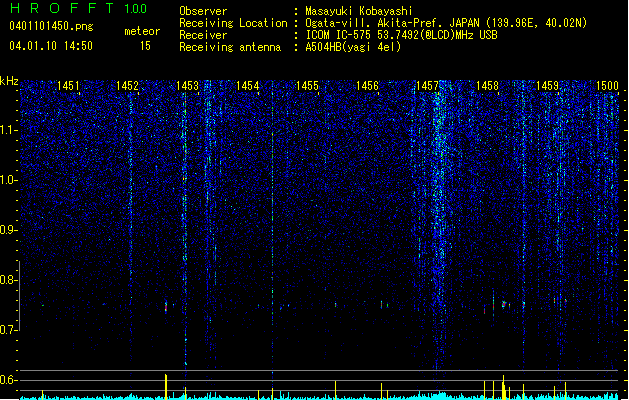Click the 1456 time axis marker
This screenshot has width=629, height=400.
[367, 85]
